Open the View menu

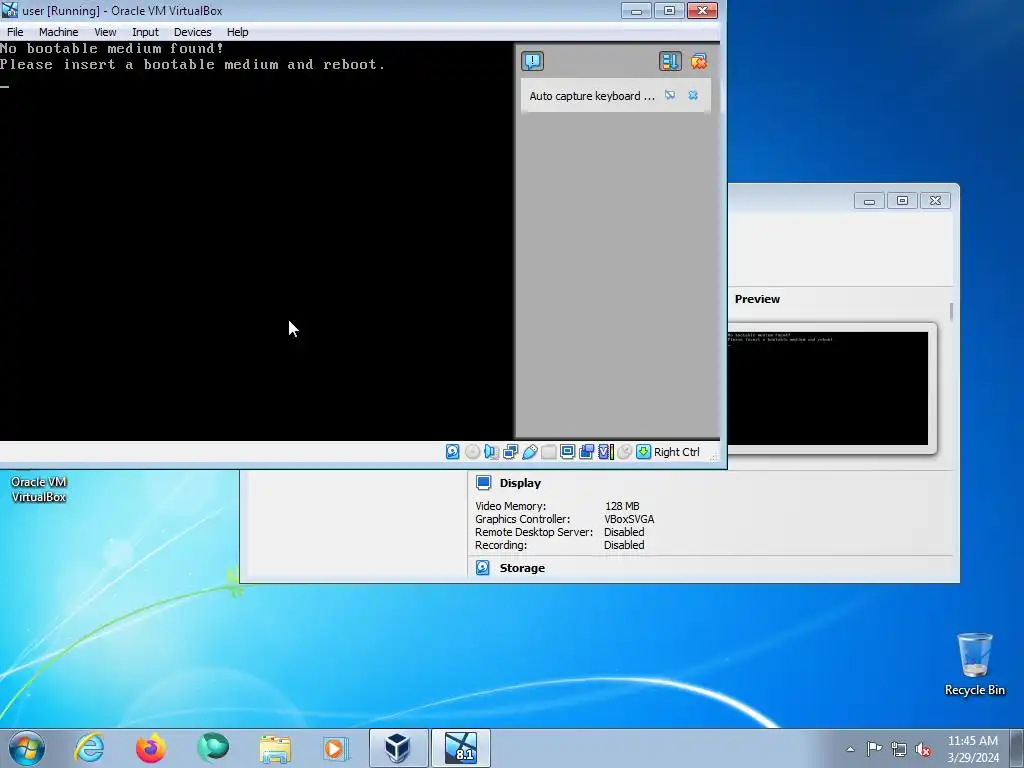point(104,32)
